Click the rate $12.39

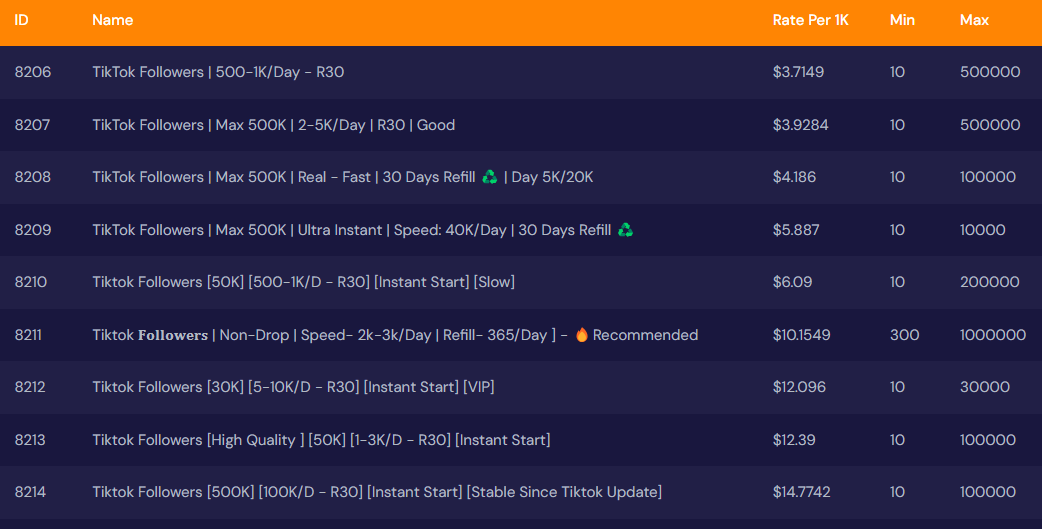[x=794, y=440]
